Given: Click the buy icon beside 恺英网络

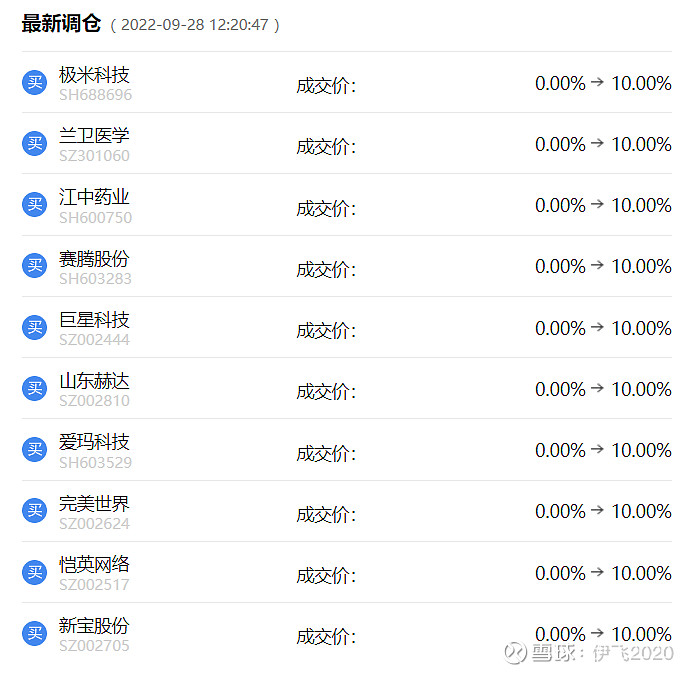Looking at the screenshot, I should click(35, 573).
